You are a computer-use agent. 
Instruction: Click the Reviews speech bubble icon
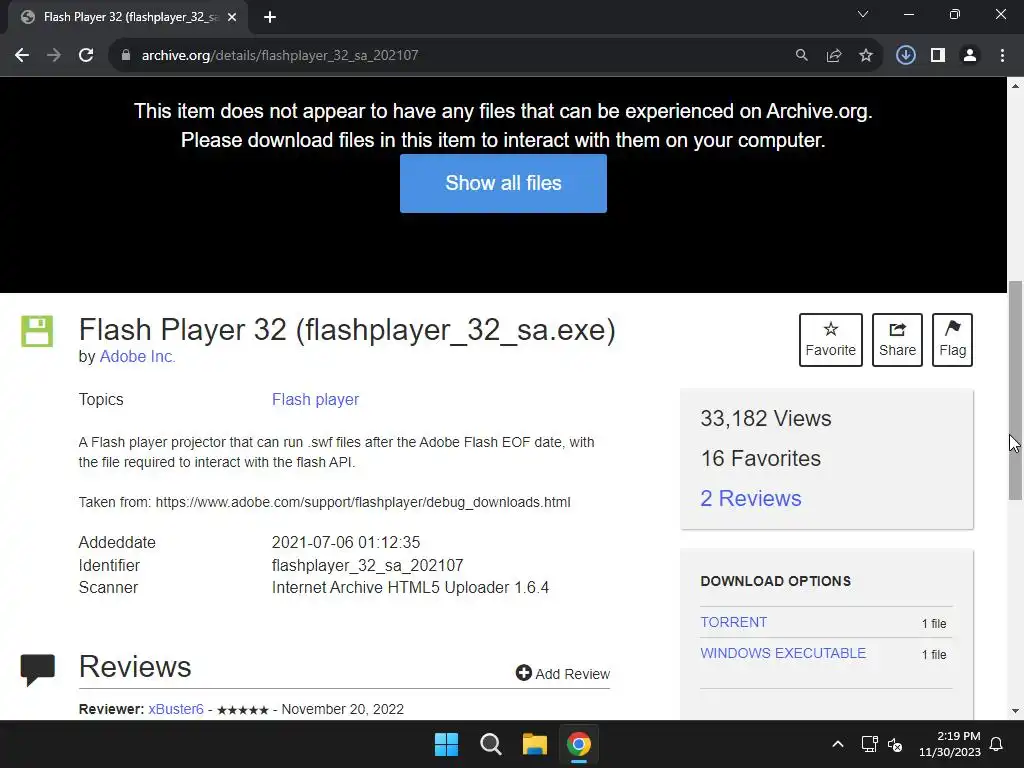coord(38,669)
